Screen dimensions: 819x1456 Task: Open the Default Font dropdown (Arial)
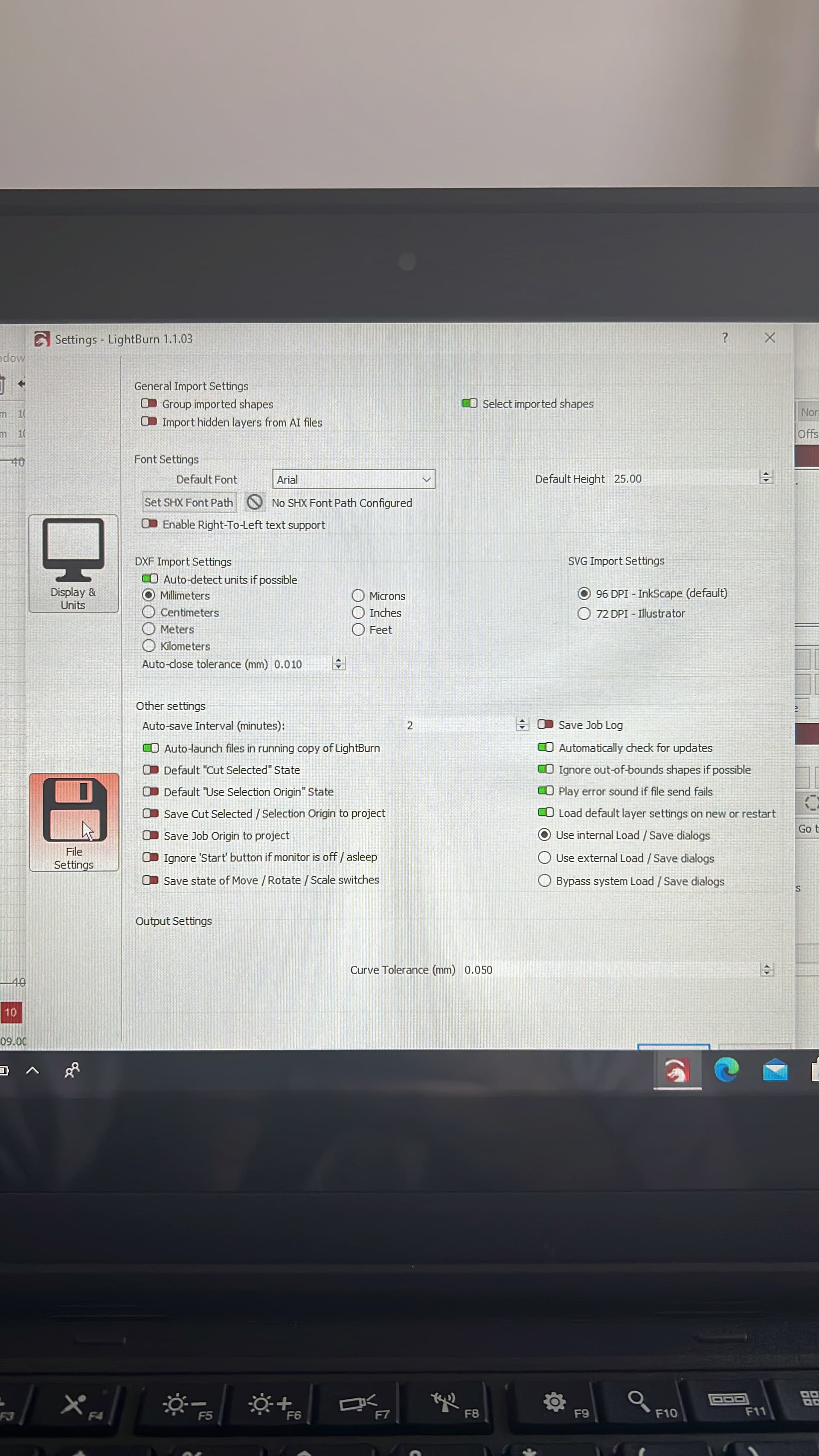(354, 480)
